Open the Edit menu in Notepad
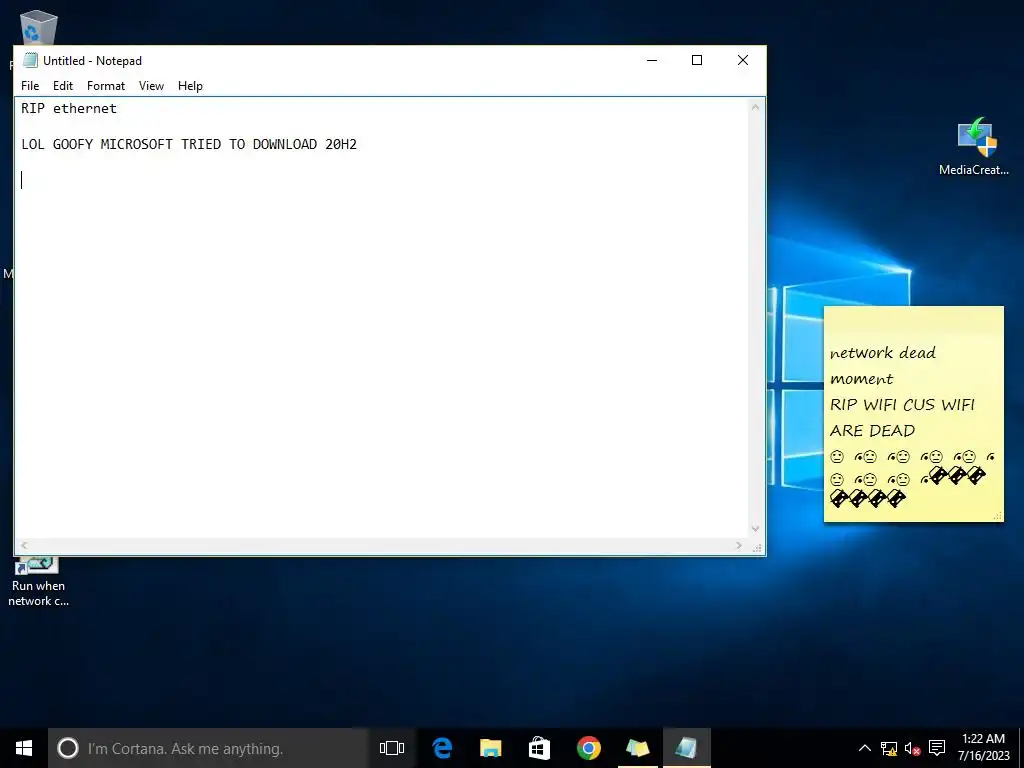Viewport: 1024px width, 768px height. click(63, 86)
